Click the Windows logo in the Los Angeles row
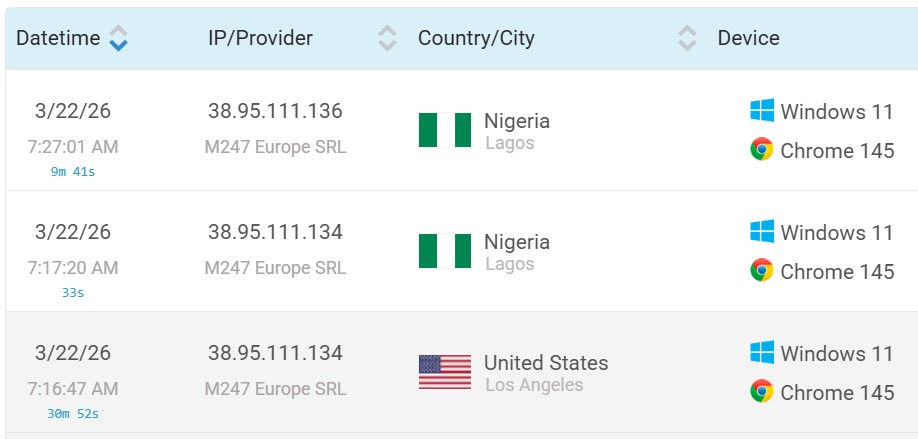 click(762, 353)
